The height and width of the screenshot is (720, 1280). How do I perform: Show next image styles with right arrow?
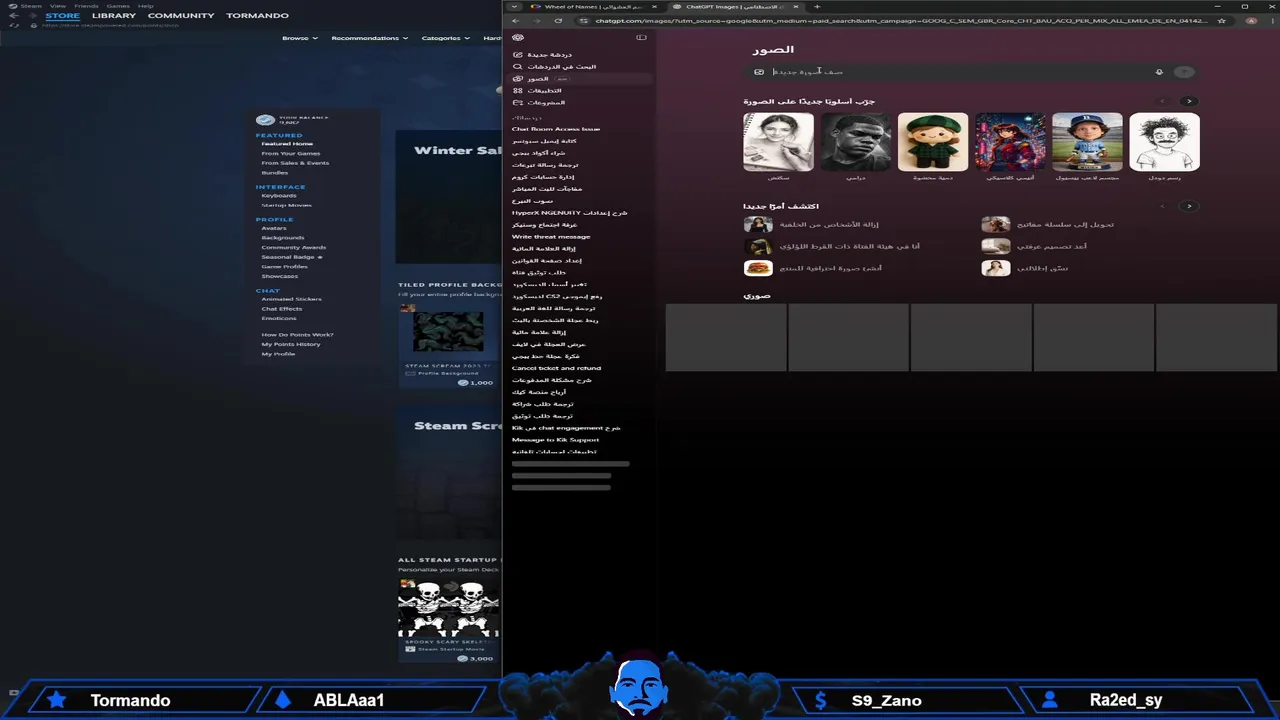click(1189, 101)
